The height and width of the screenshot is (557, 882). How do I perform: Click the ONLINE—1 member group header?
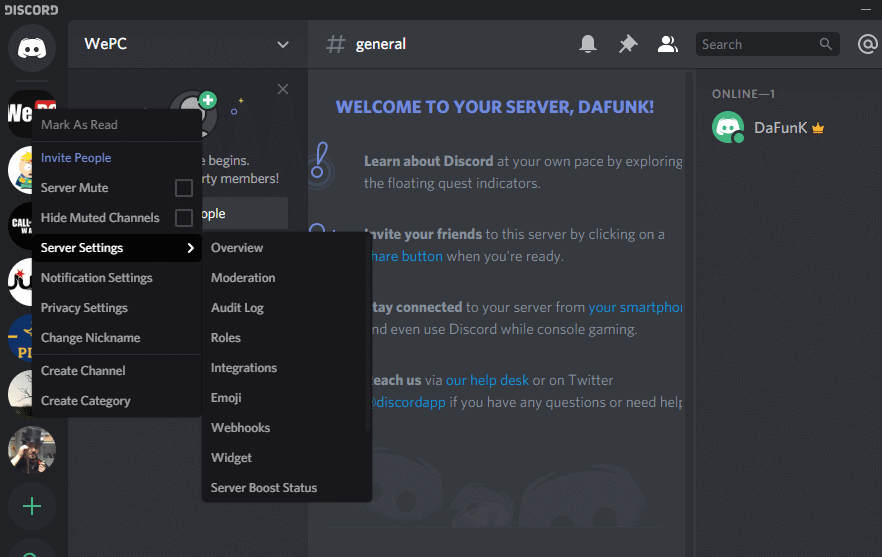coord(743,94)
